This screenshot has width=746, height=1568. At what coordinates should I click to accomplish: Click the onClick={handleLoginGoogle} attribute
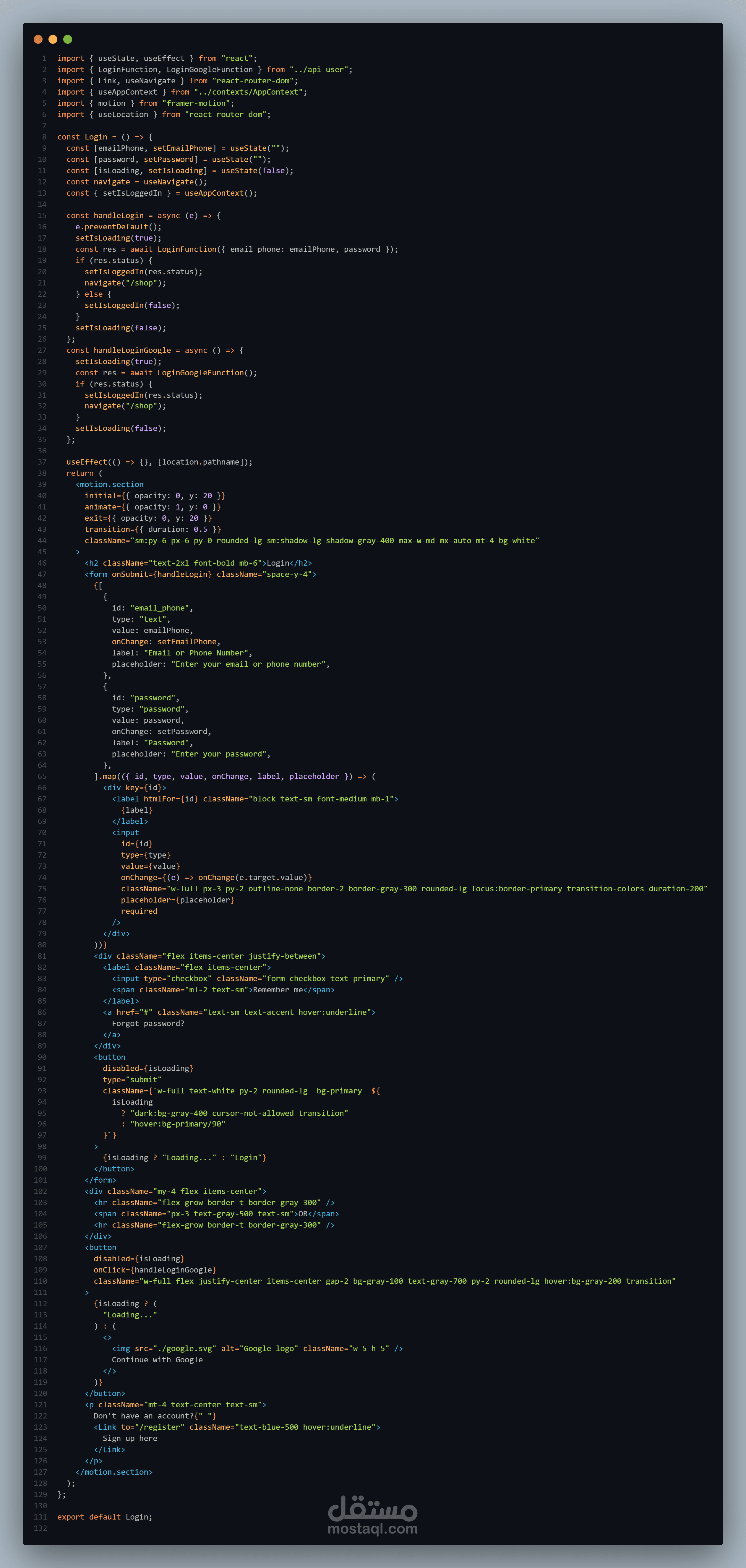pos(155,1270)
